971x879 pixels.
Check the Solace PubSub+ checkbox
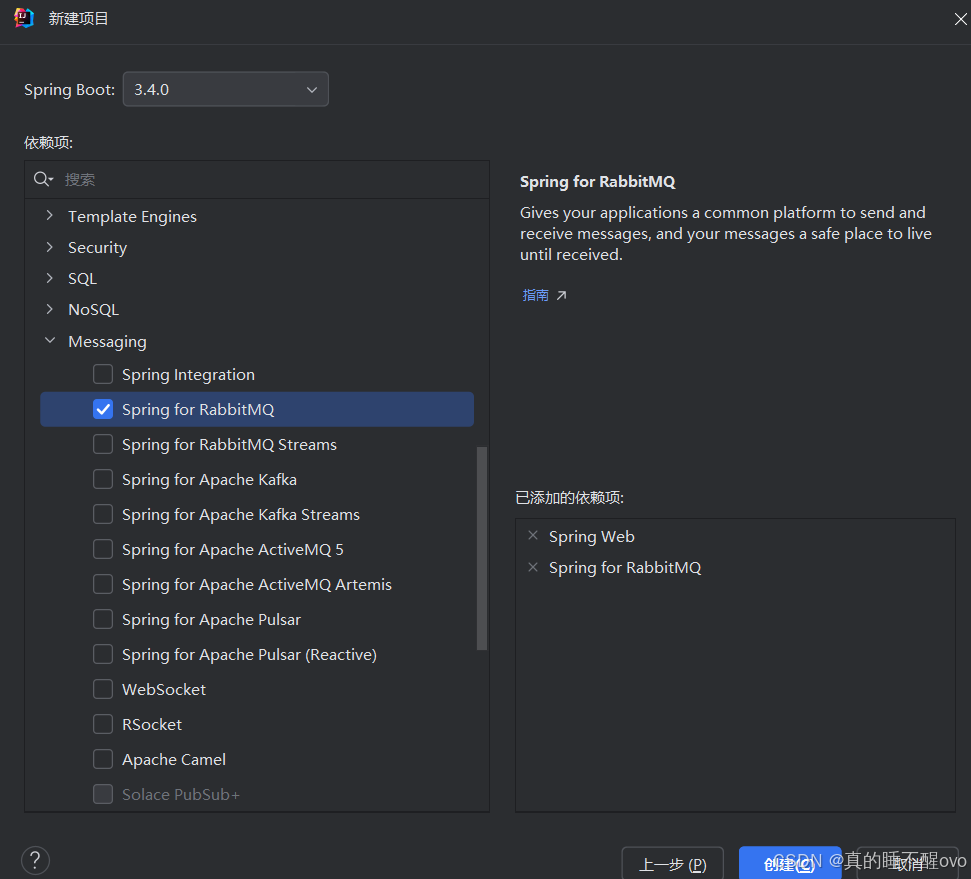103,794
